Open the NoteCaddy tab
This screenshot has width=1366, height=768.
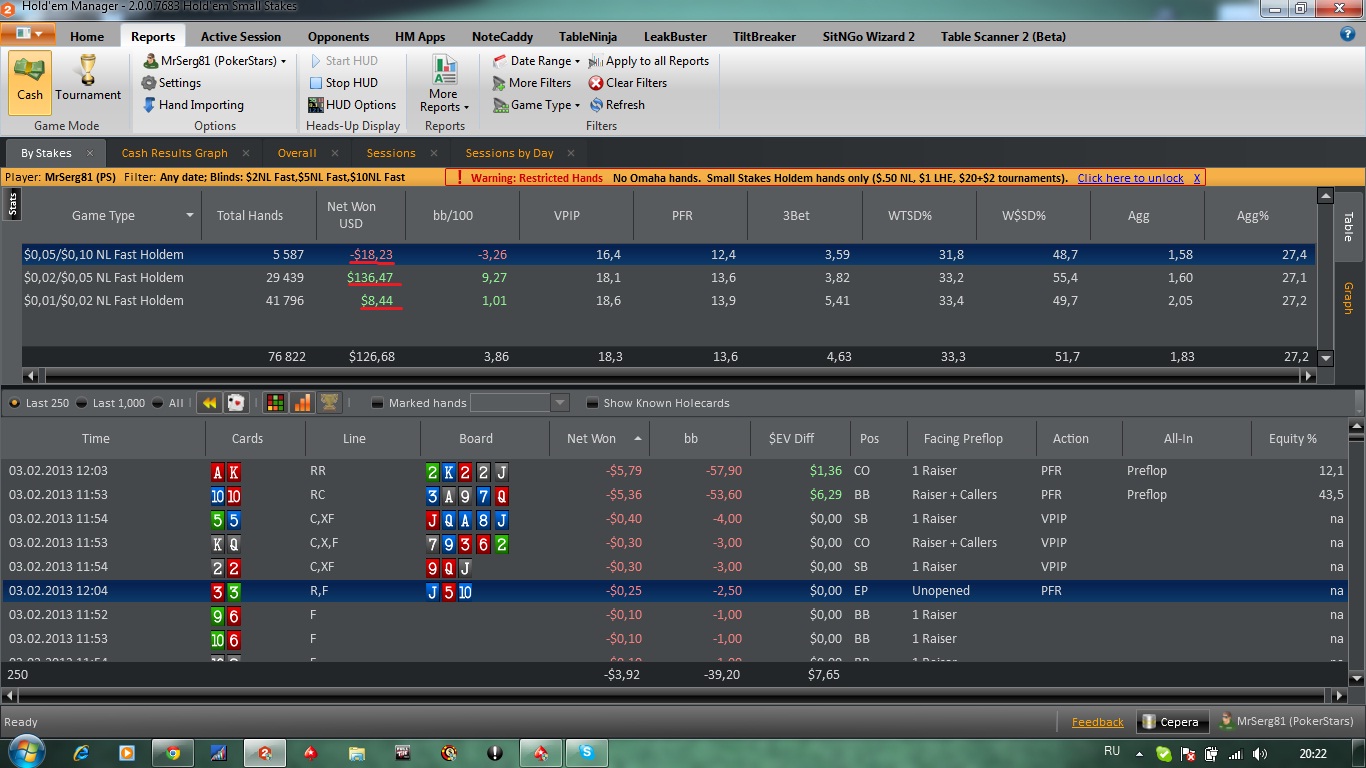pos(502,37)
